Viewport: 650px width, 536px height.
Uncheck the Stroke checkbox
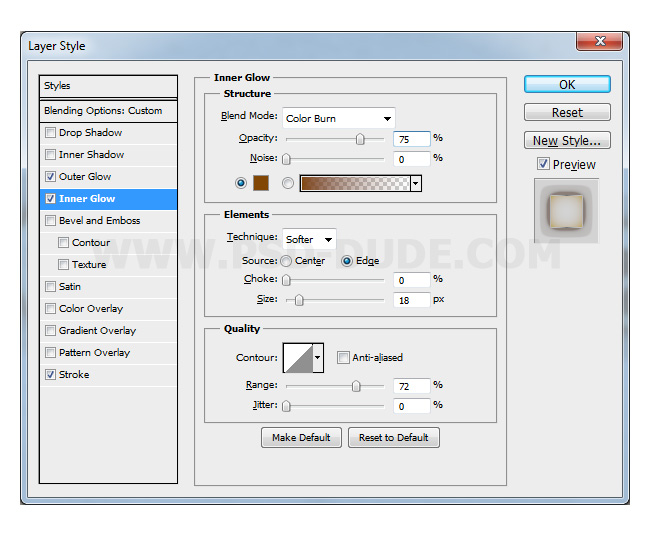pyautogui.click(x=50, y=374)
